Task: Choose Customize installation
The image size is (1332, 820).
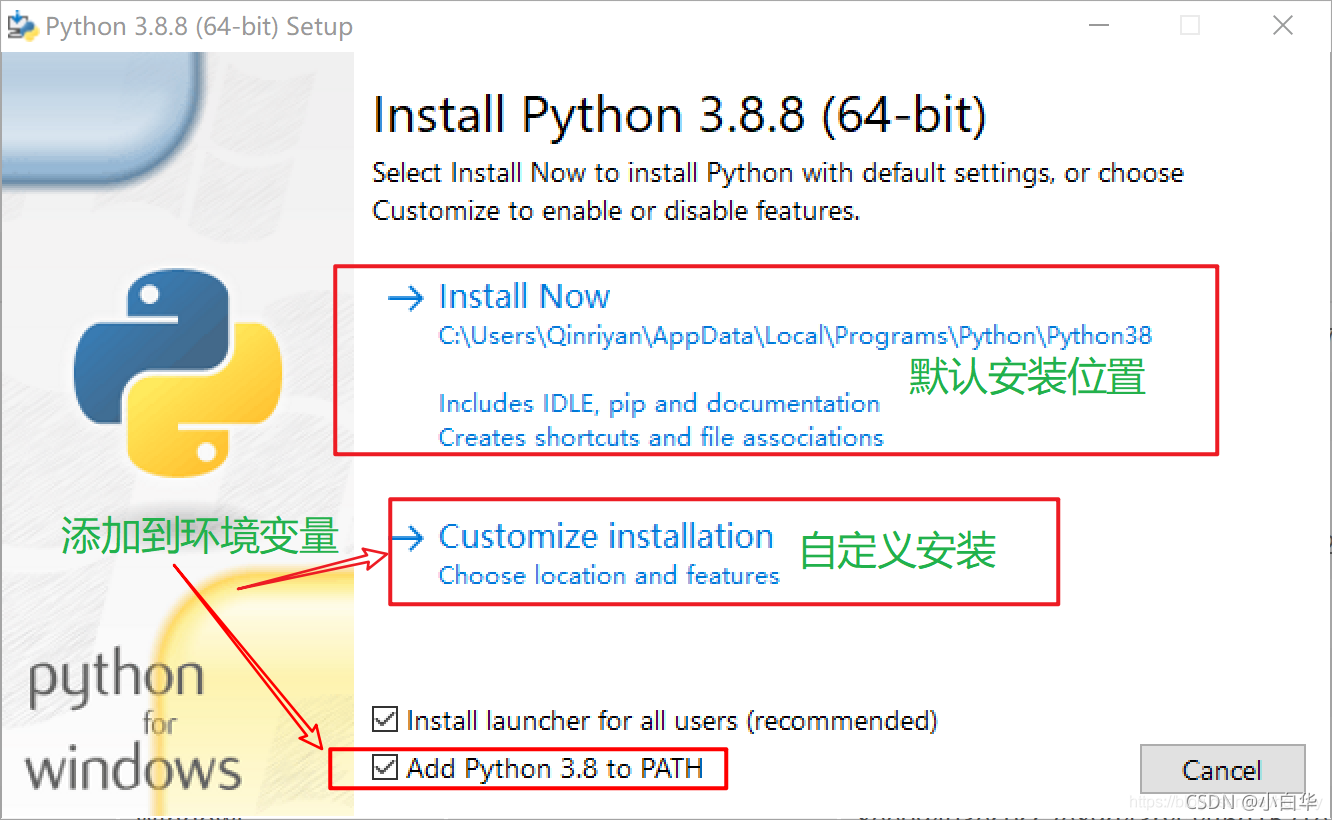Action: pyautogui.click(x=605, y=536)
